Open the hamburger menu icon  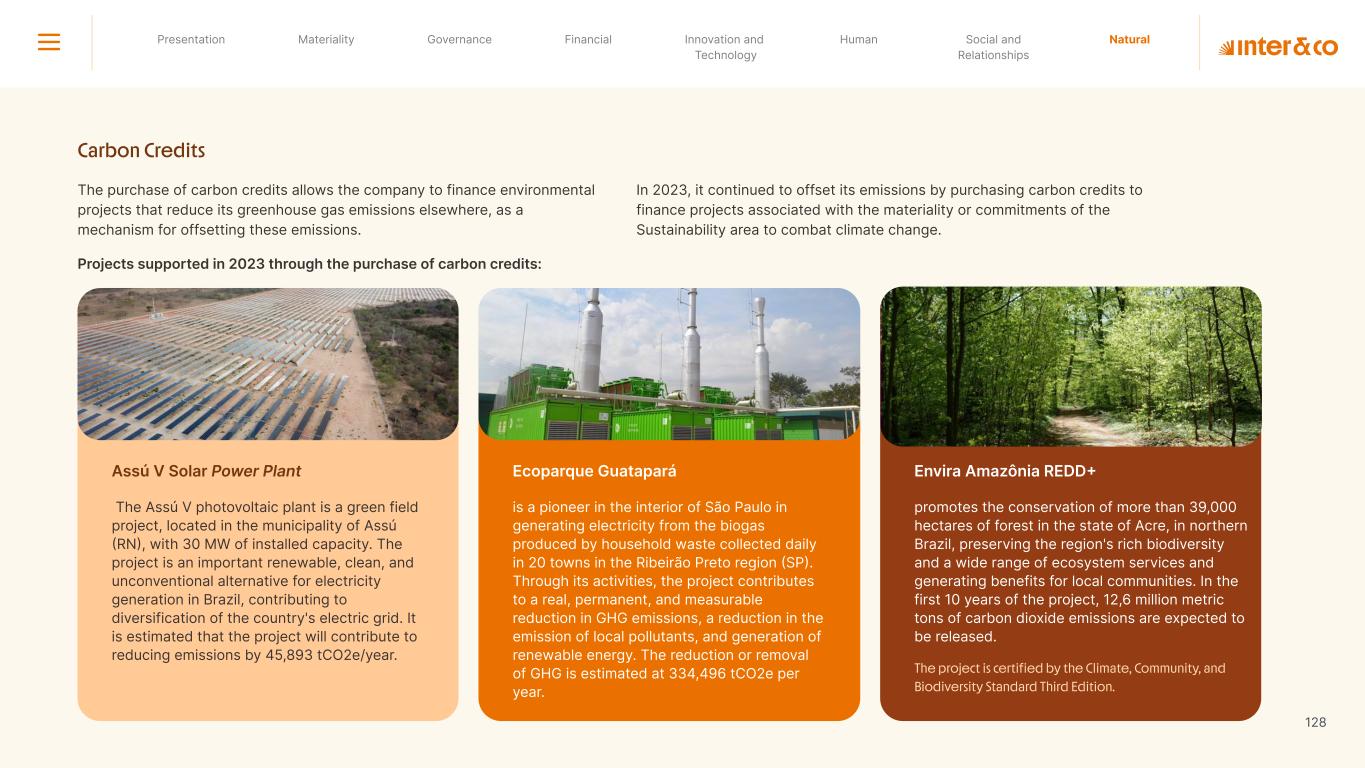pos(49,42)
